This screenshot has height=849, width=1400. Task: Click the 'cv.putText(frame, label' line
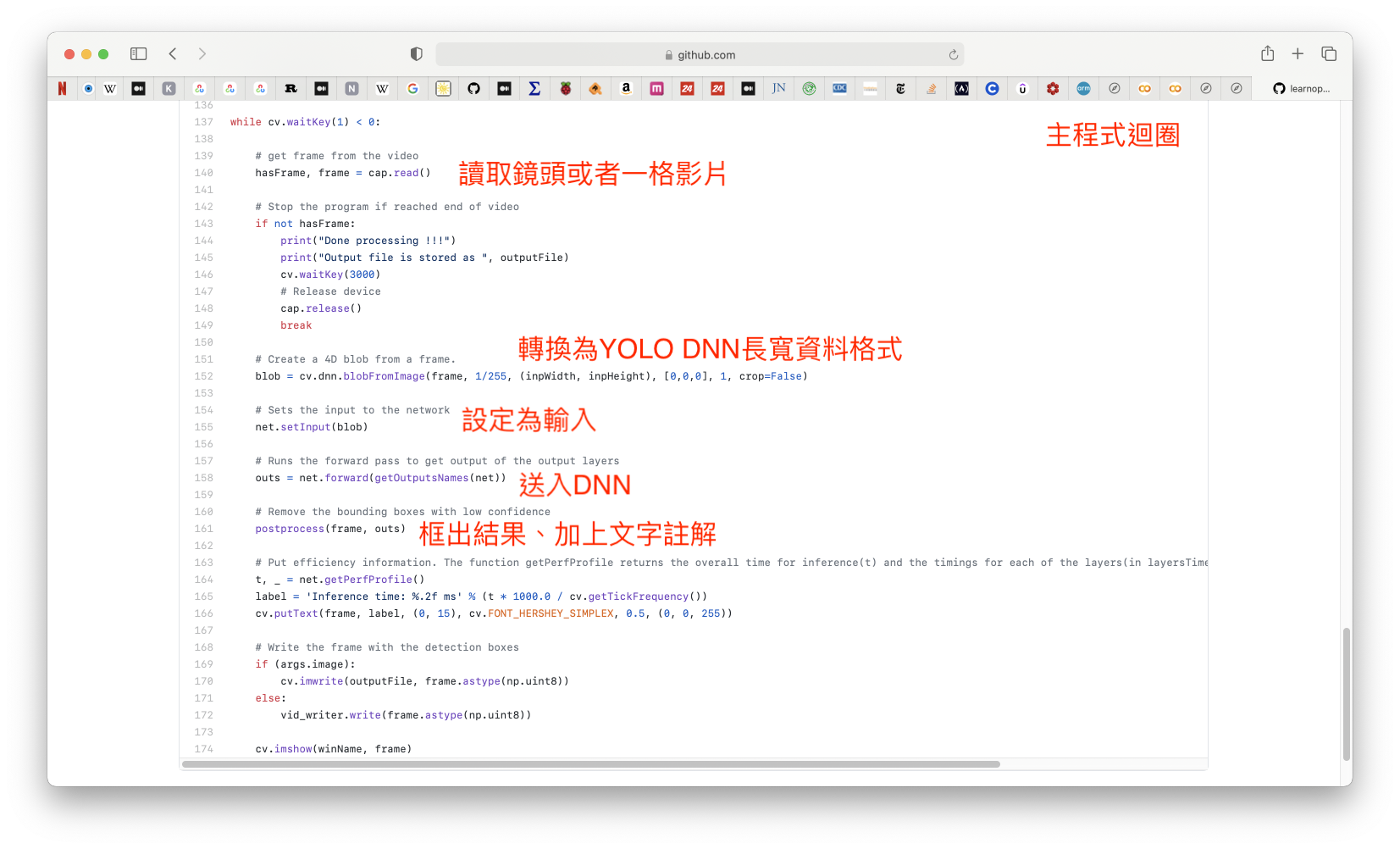point(494,613)
